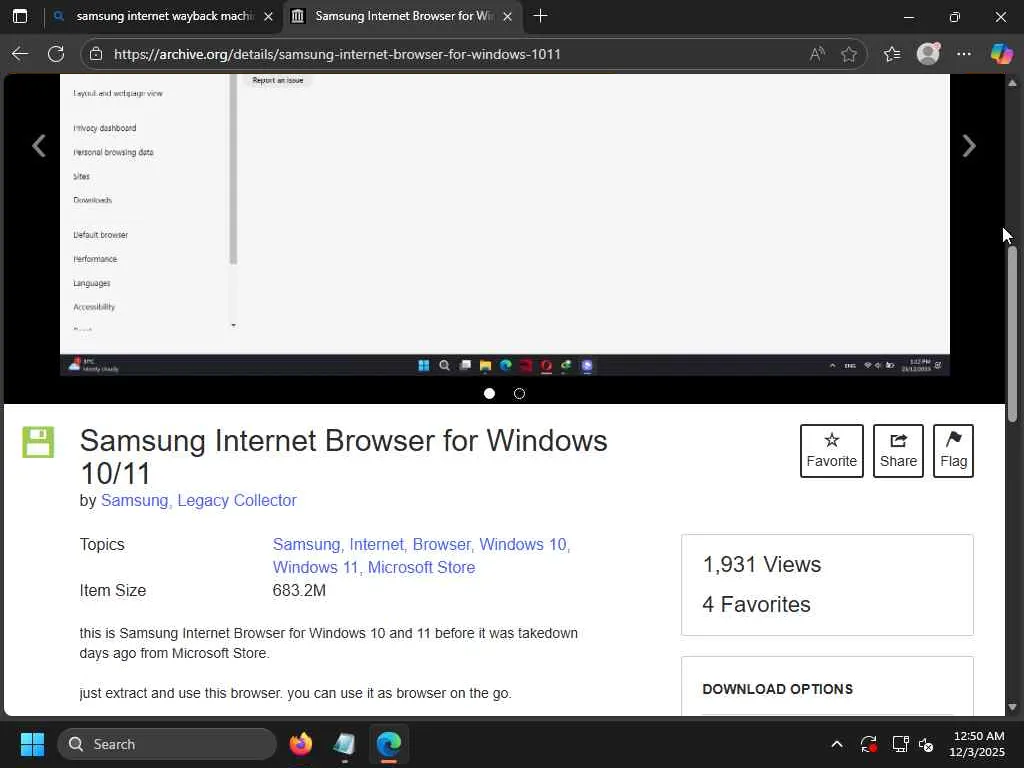The image size is (1024, 768).
Task: Open network display tray icon
Action: (x=901, y=744)
